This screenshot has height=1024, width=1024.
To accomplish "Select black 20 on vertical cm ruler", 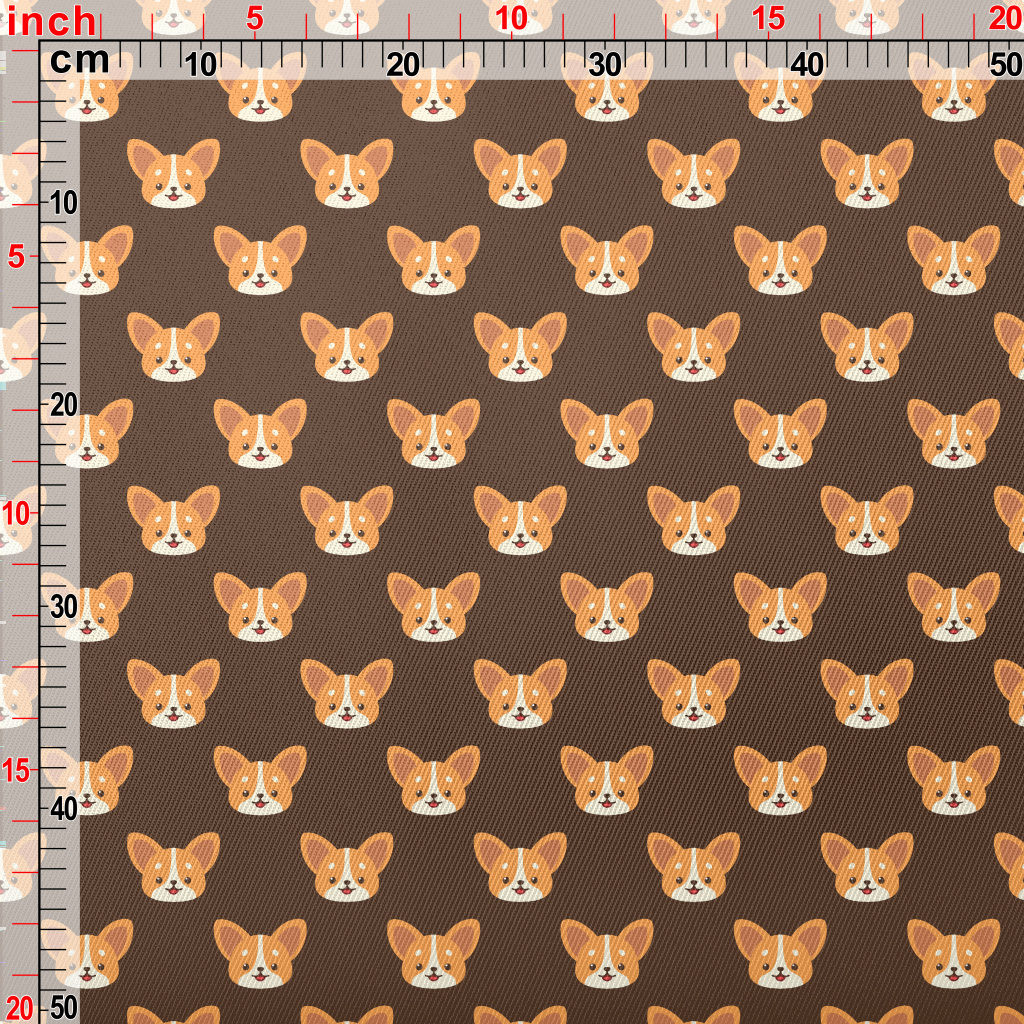I will point(64,406).
